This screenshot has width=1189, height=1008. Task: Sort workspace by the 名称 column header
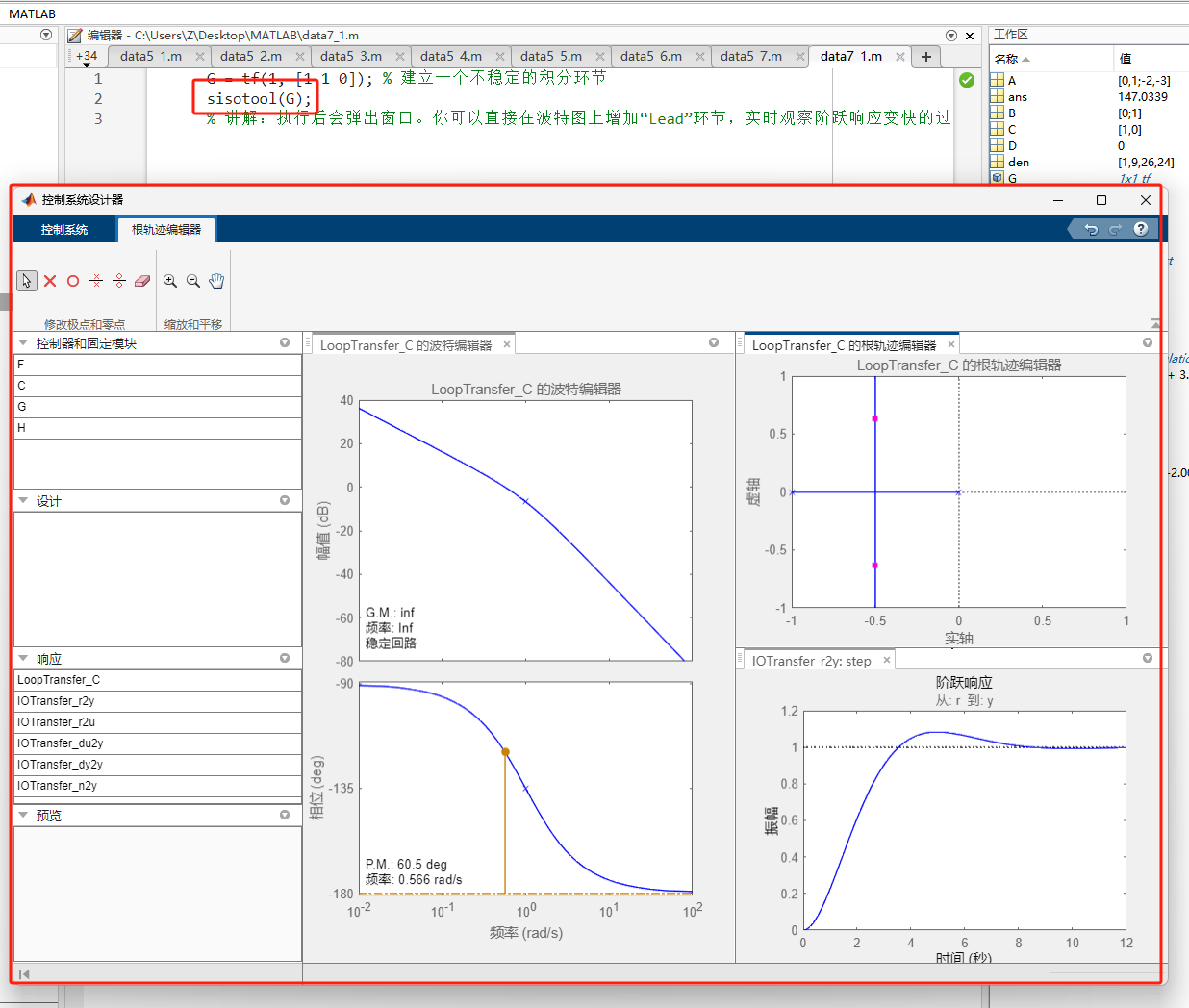[x=1050, y=59]
